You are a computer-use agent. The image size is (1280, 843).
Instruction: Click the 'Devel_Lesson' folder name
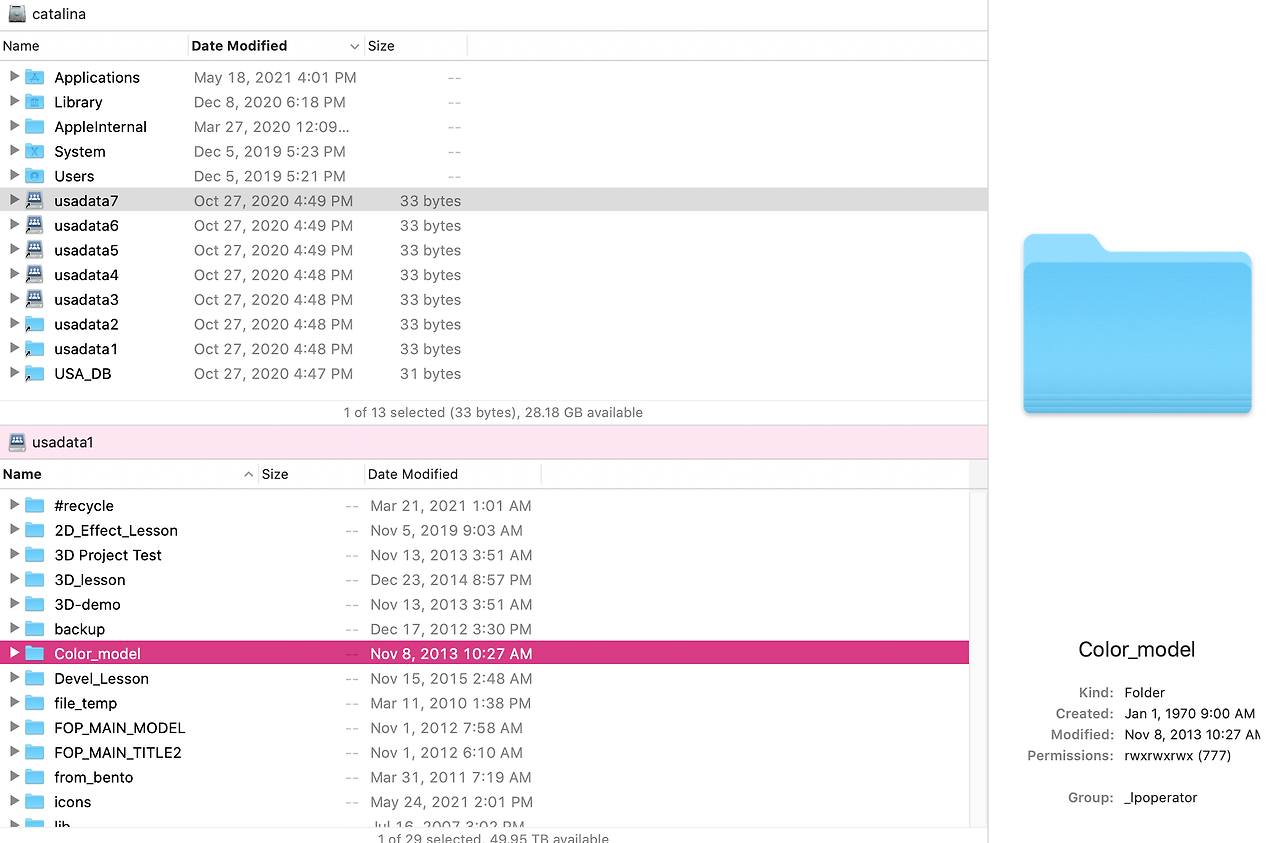[x=101, y=678]
